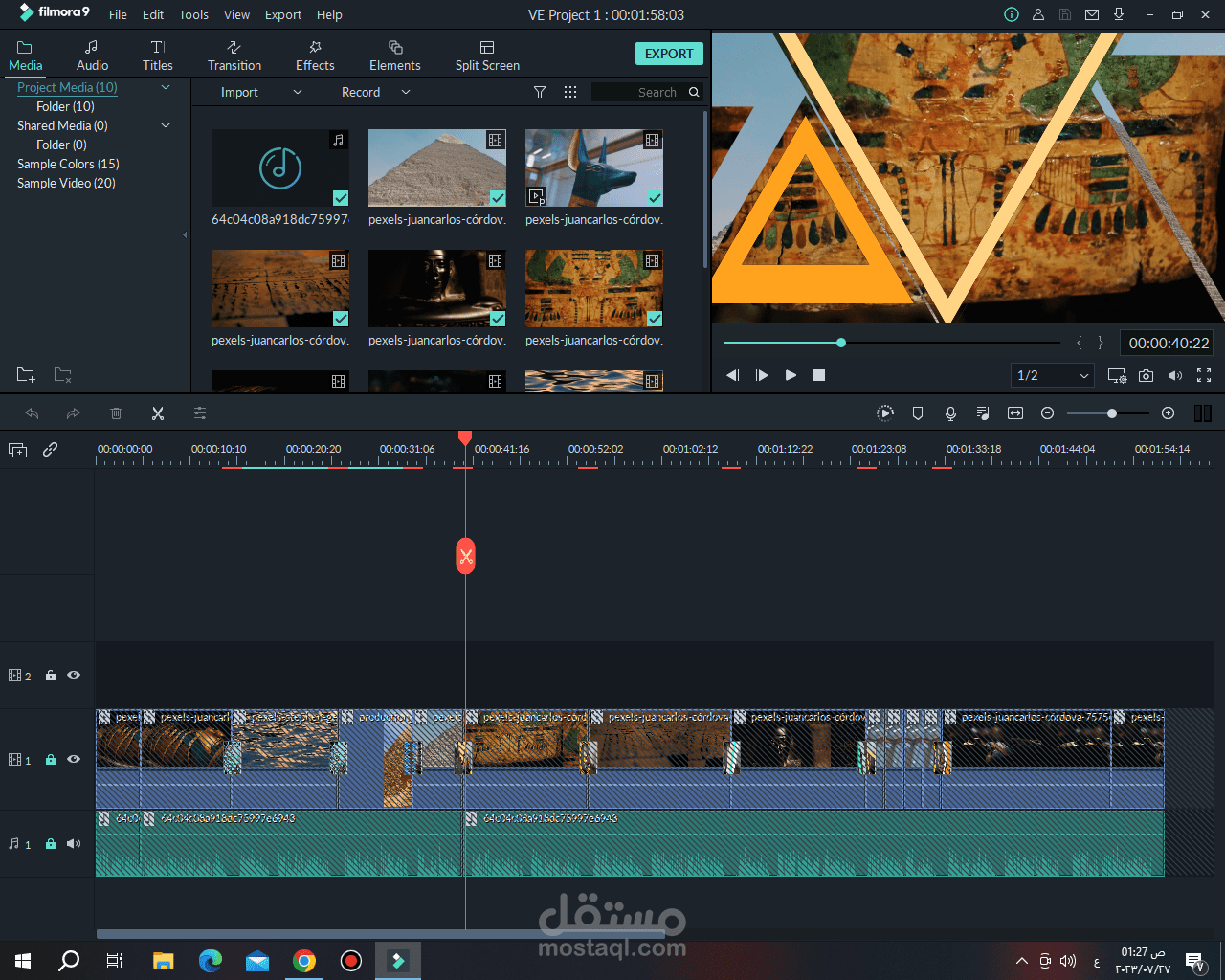Open the edit adjustments sliders icon
Image resolution: width=1225 pixels, height=980 pixels.
200,413
